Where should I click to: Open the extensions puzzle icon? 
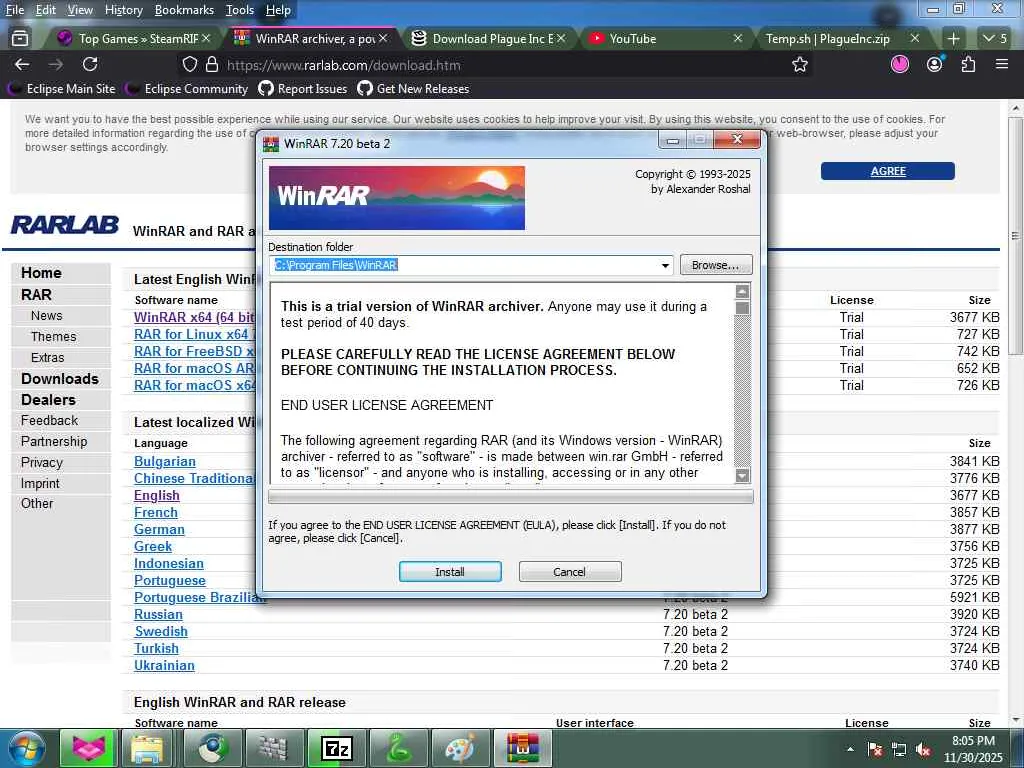968,64
